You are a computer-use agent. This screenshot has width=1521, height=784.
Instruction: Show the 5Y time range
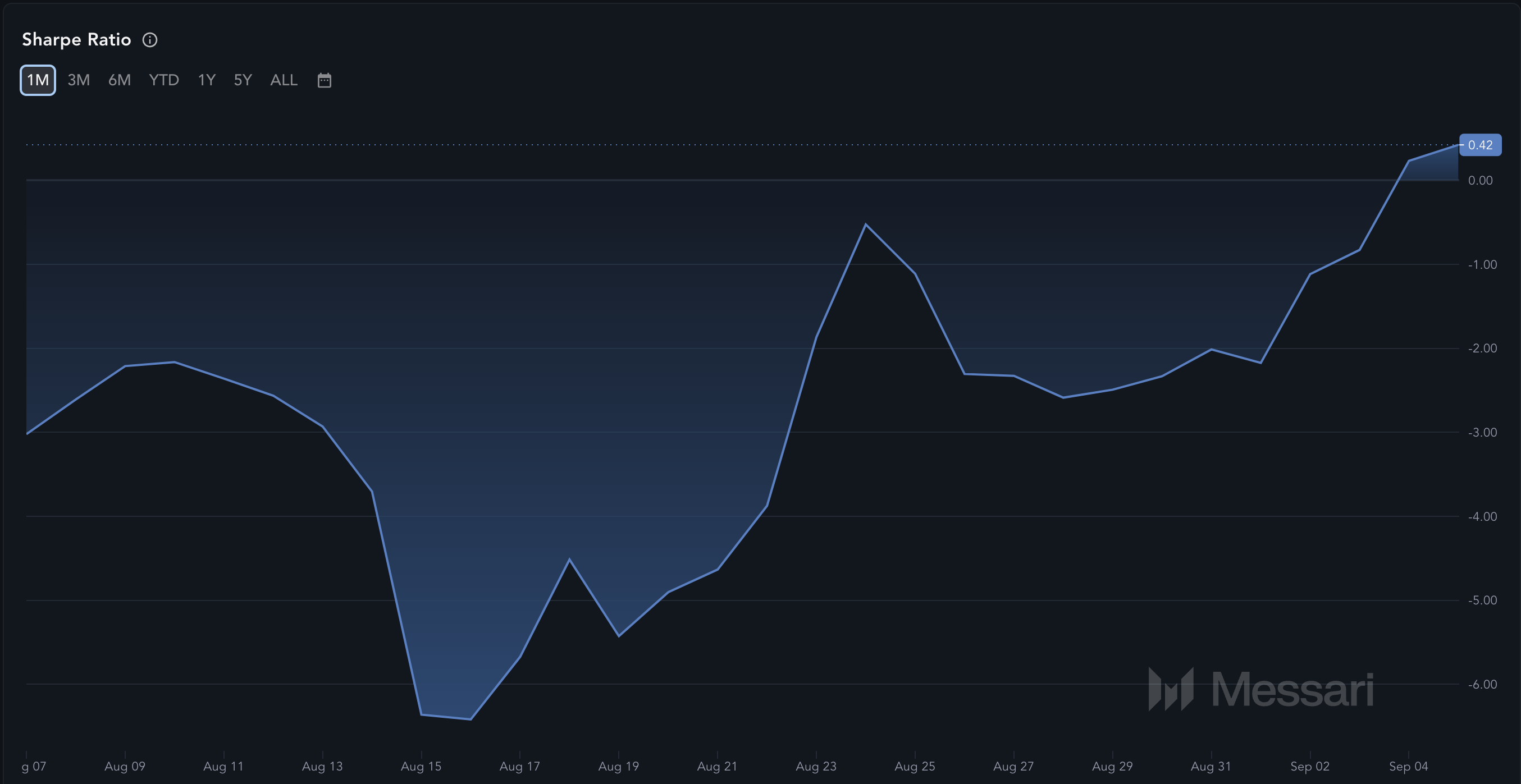click(x=243, y=80)
